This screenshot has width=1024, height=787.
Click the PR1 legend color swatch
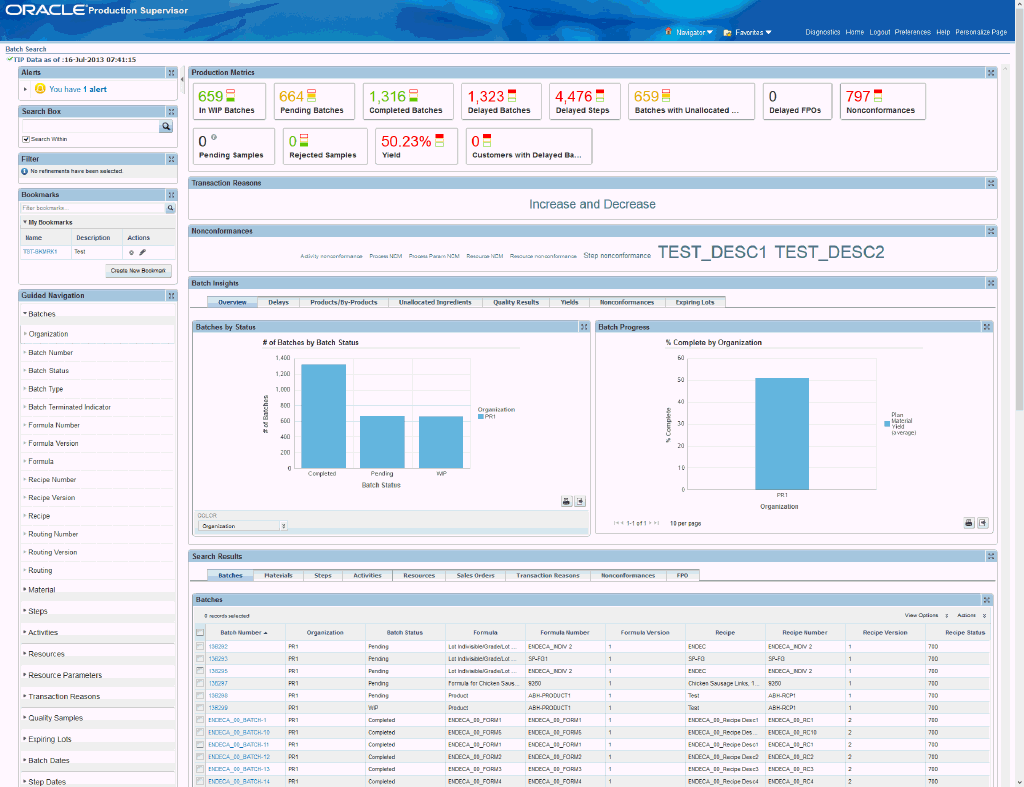click(x=481, y=417)
